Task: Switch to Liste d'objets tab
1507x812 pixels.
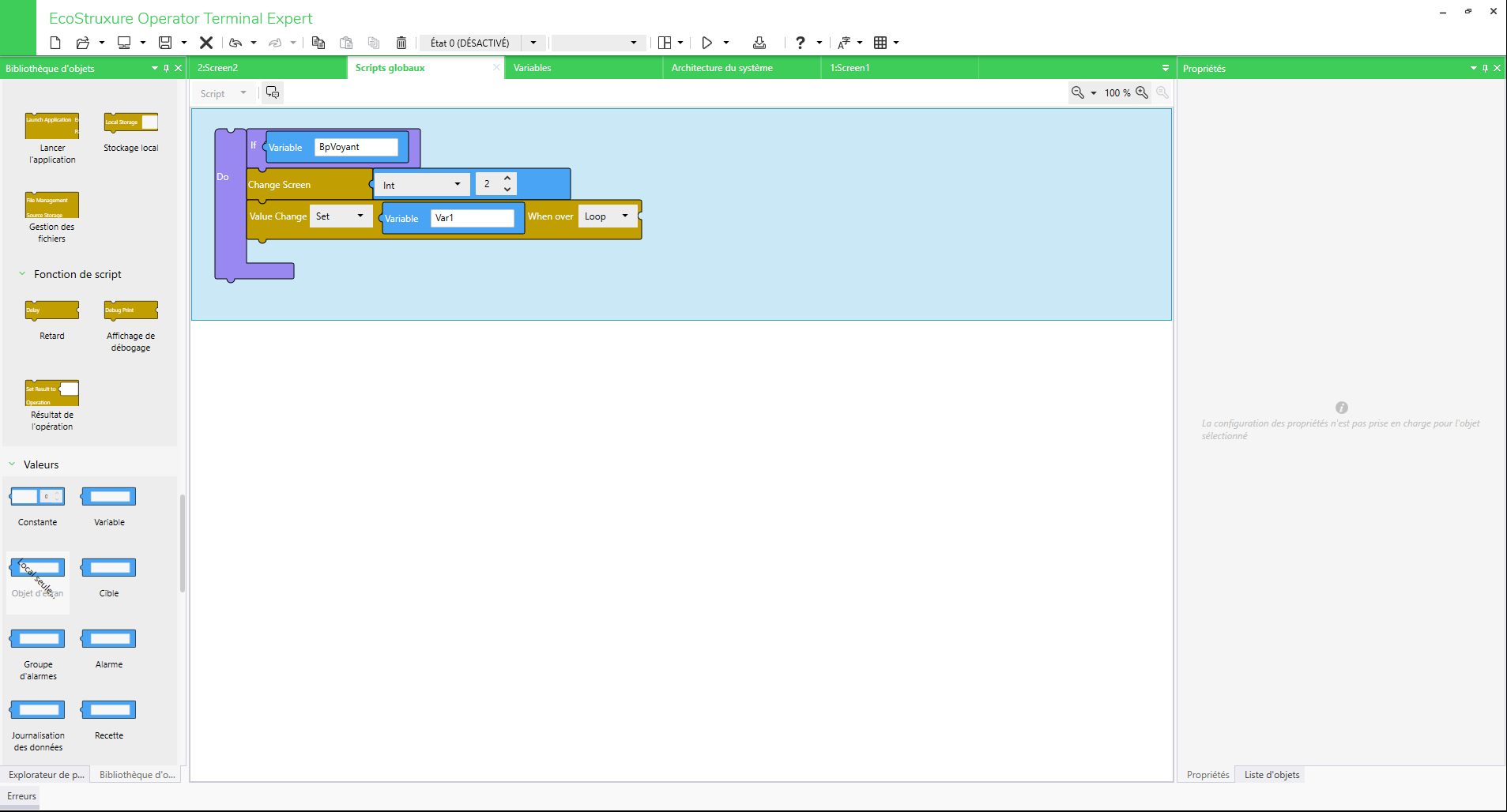Action: click(x=1272, y=775)
